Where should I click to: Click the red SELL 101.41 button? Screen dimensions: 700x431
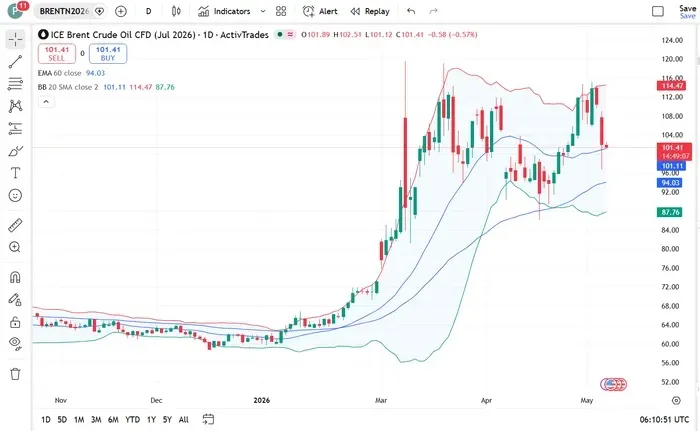click(x=57, y=54)
